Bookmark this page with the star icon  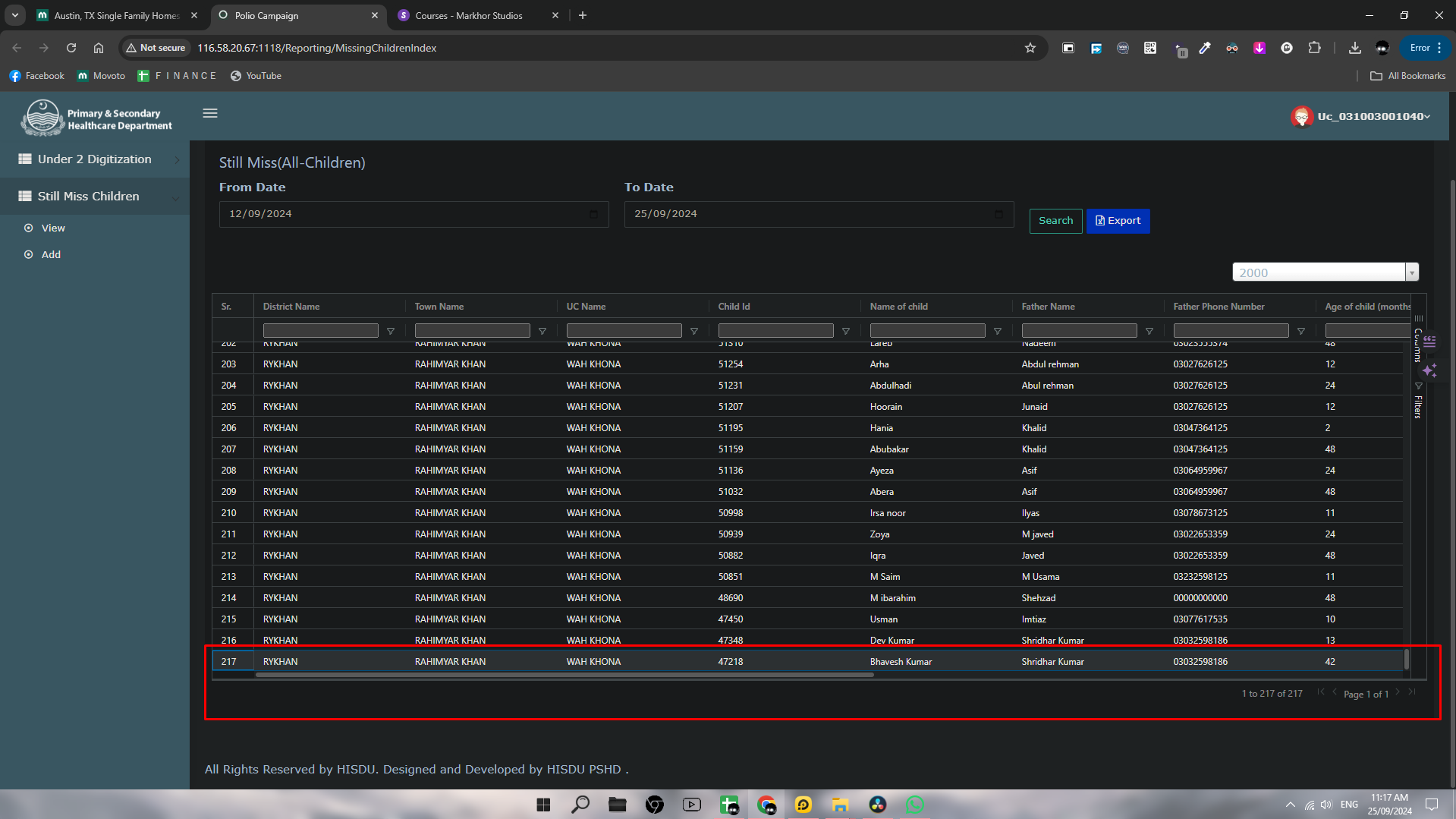(x=1030, y=48)
